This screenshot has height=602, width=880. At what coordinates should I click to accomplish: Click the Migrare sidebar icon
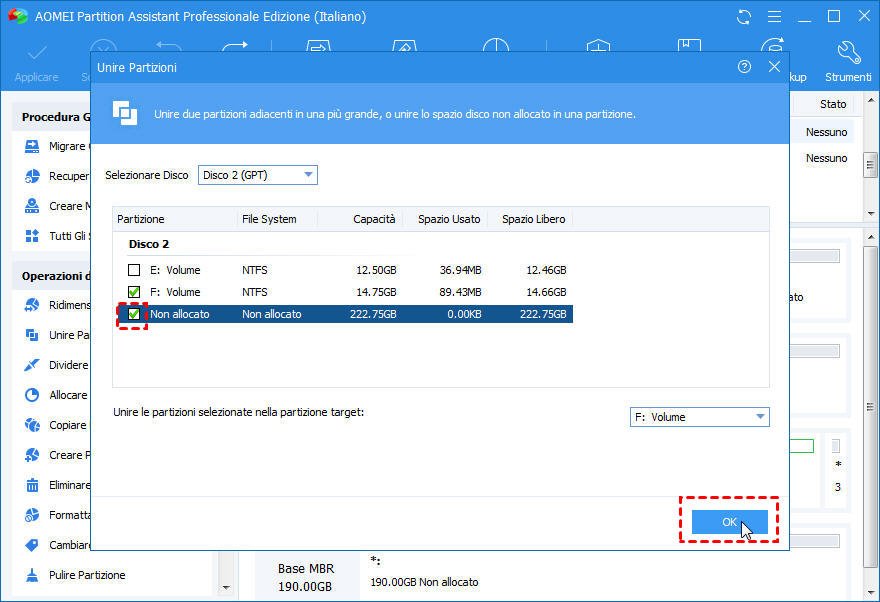point(31,146)
